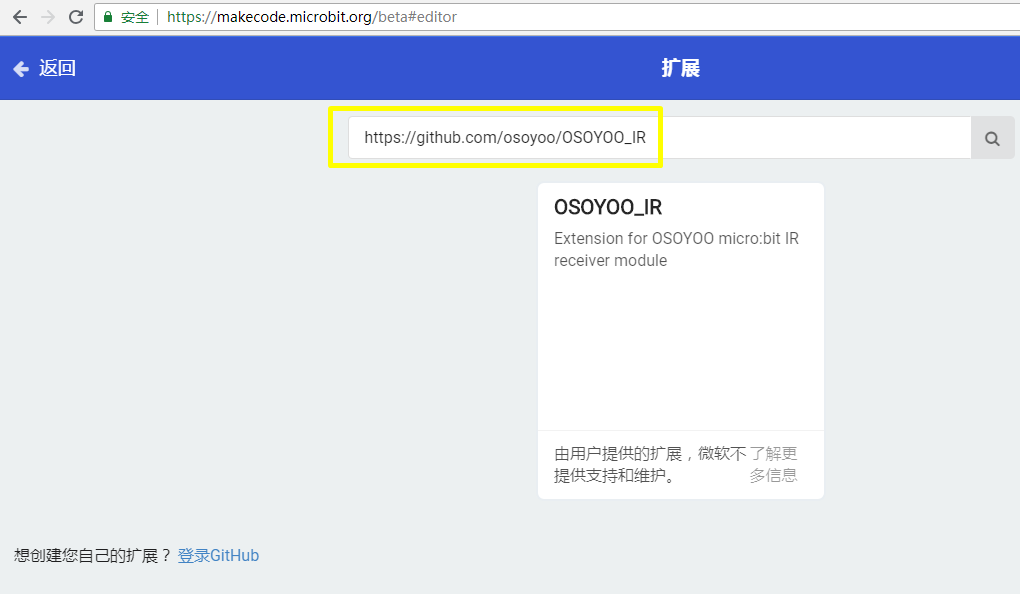The width and height of the screenshot is (1020, 594).
Task: Open the 了解更多信息 link
Action: pos(773,465)
